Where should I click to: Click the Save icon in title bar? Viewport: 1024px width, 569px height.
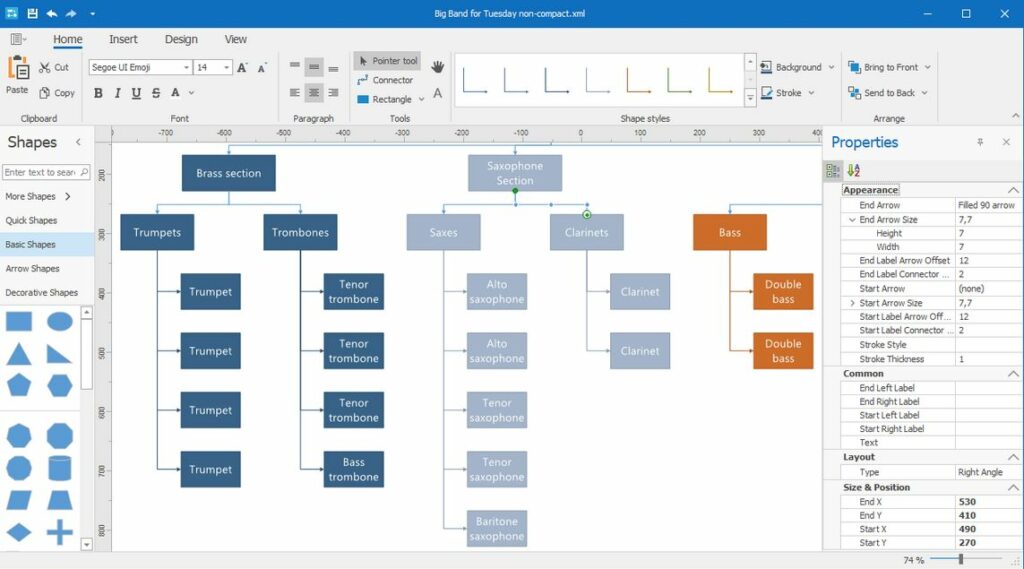click(x=32, y=13)
